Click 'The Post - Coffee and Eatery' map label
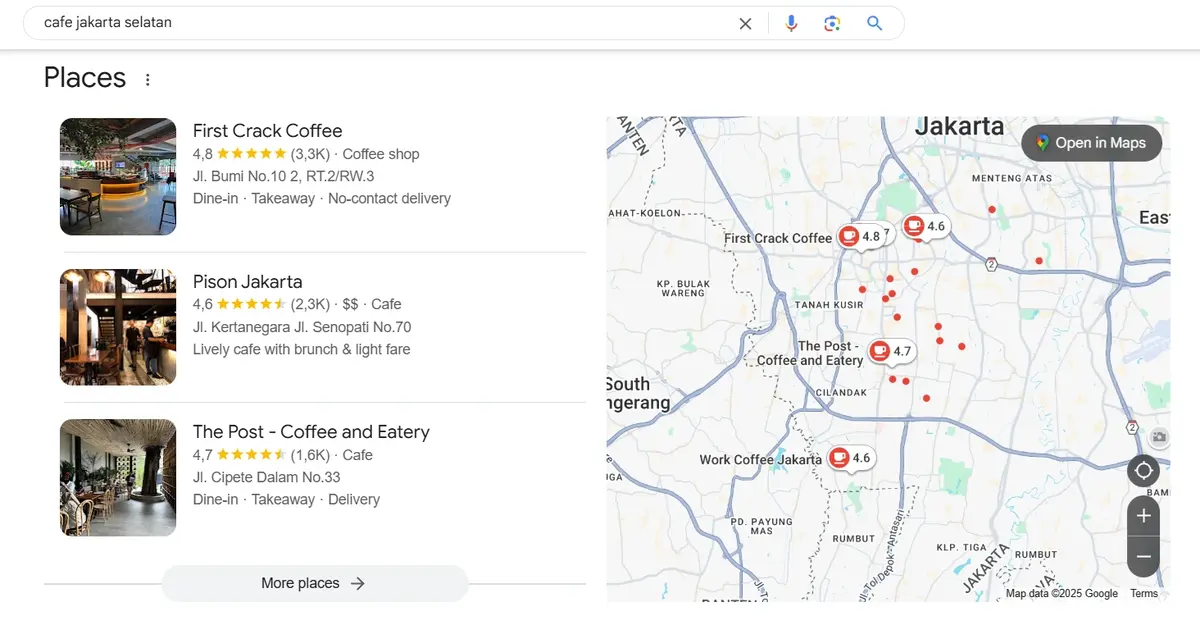1200x625 pixels. [x=810, y=353]
